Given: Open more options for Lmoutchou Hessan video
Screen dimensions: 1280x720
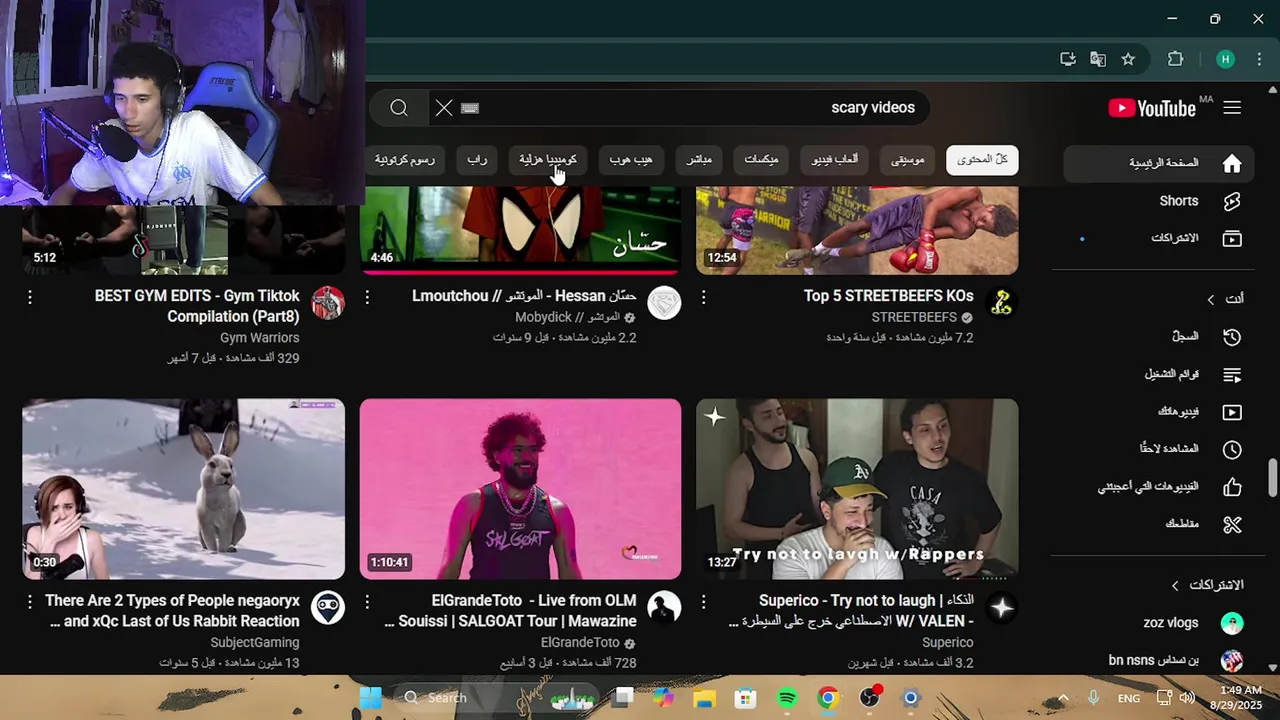Looking at the screenshot, I should (x=367, y=297).
